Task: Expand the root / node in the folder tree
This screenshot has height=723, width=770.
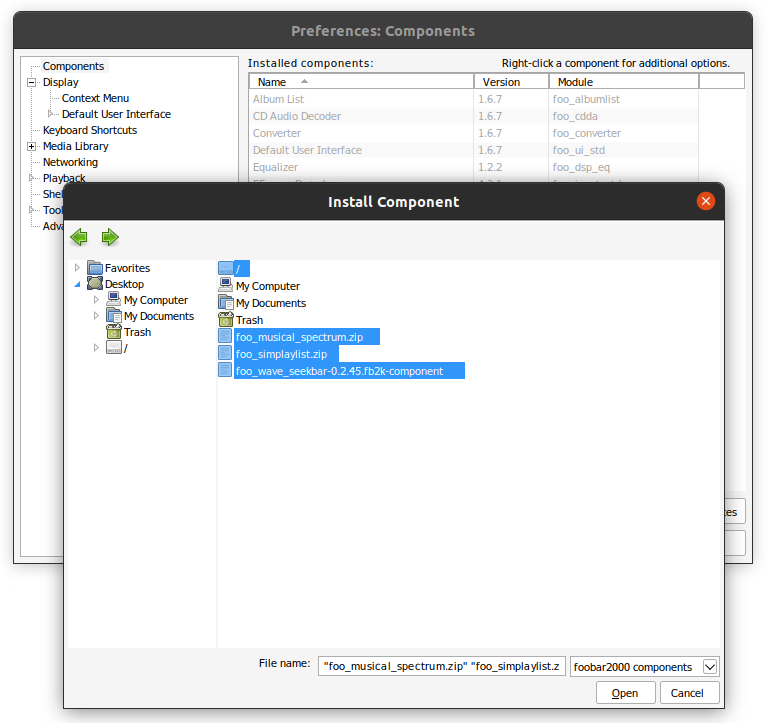Action: click(96, 348)
